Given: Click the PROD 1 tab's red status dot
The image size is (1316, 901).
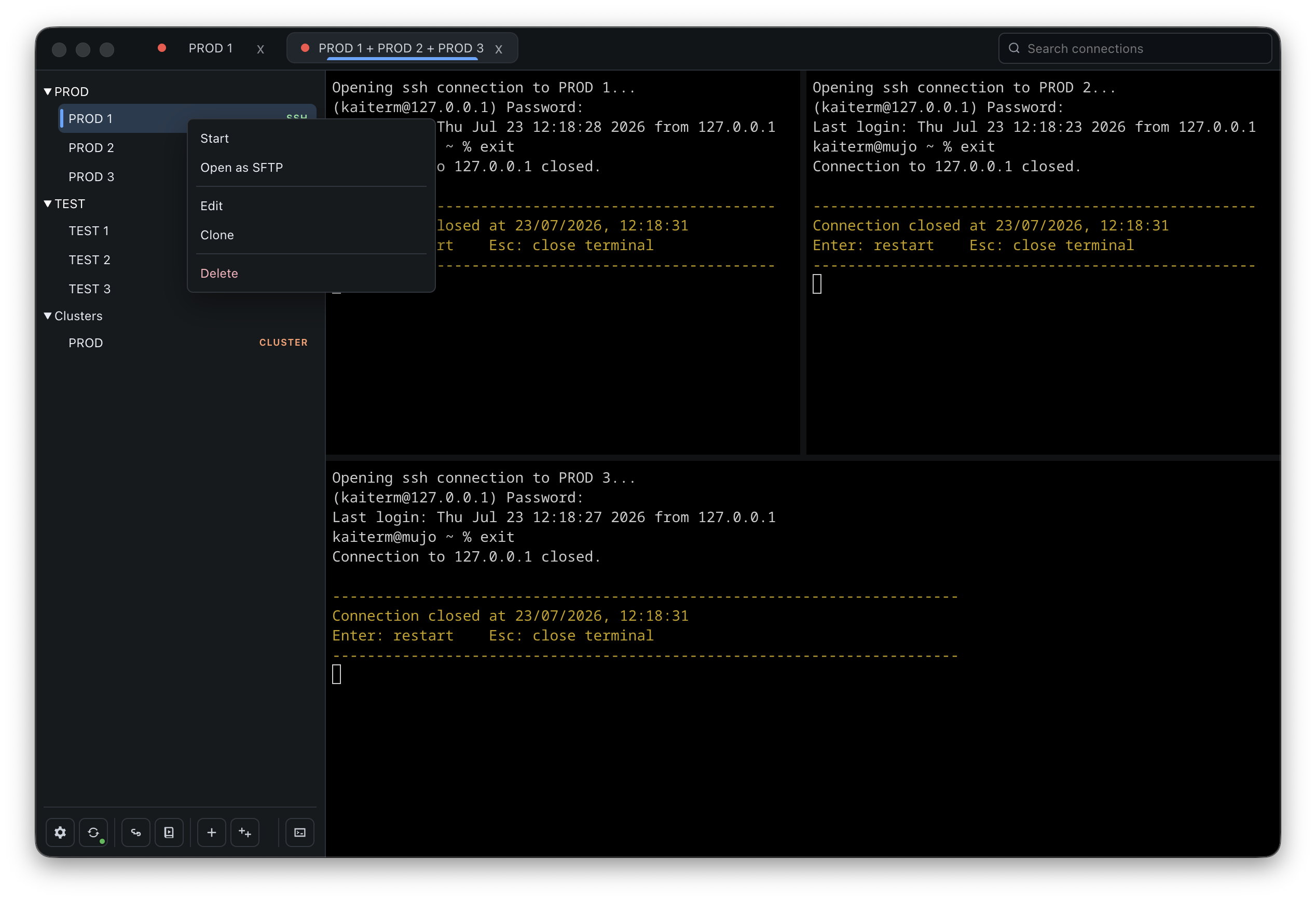Looking at the screenshot, I should (161, 48).
